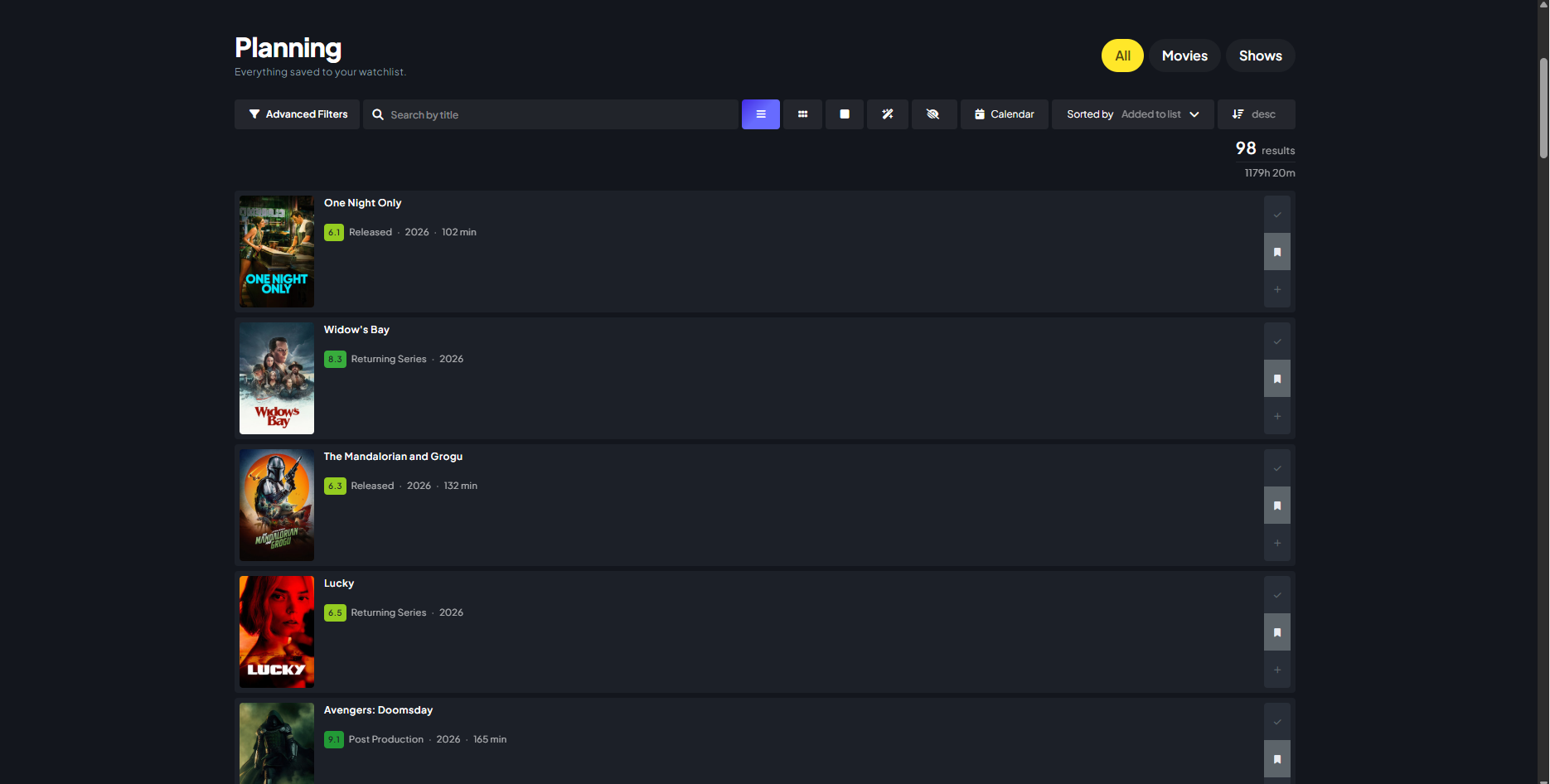Click the page vertical scrollbar thumb
The width and height of the screenshot is (1550, 784).
coord(1543,108)
